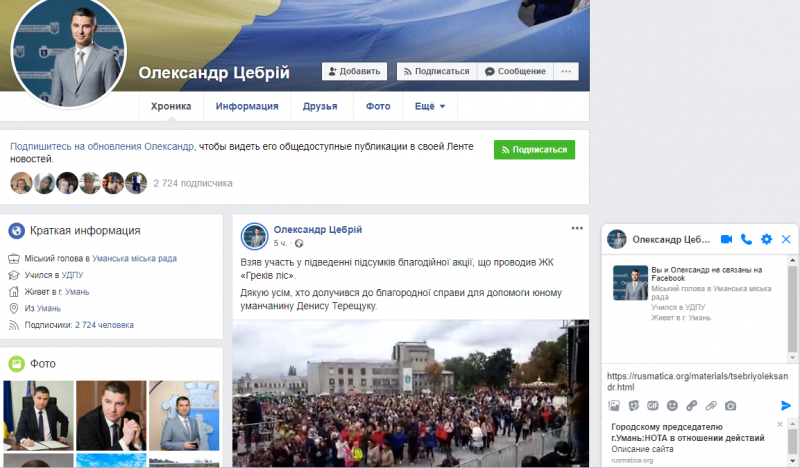Open the three-dot menu on cover
The width and height of the screenshot is (800, 468).
point(566,71)
